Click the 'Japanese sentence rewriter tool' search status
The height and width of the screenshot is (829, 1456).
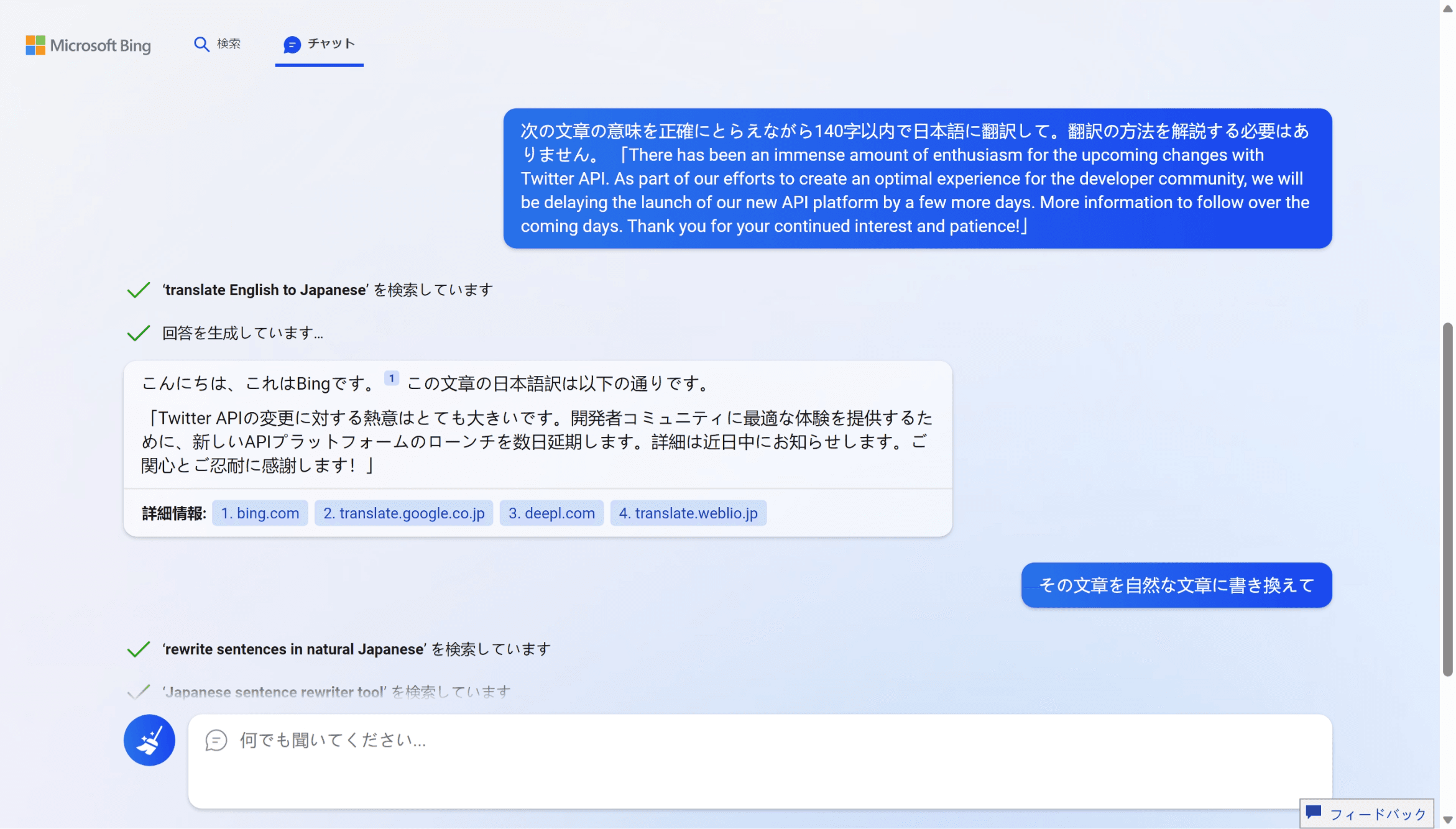336,692
